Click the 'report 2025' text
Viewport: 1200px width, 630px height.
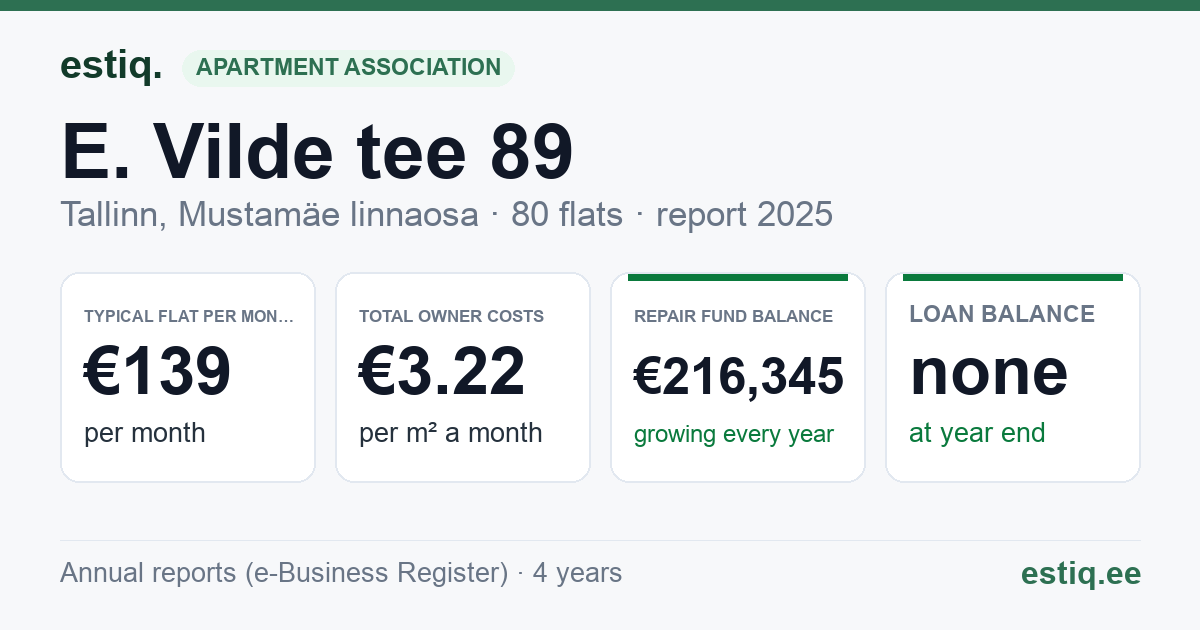pos(744,215)
